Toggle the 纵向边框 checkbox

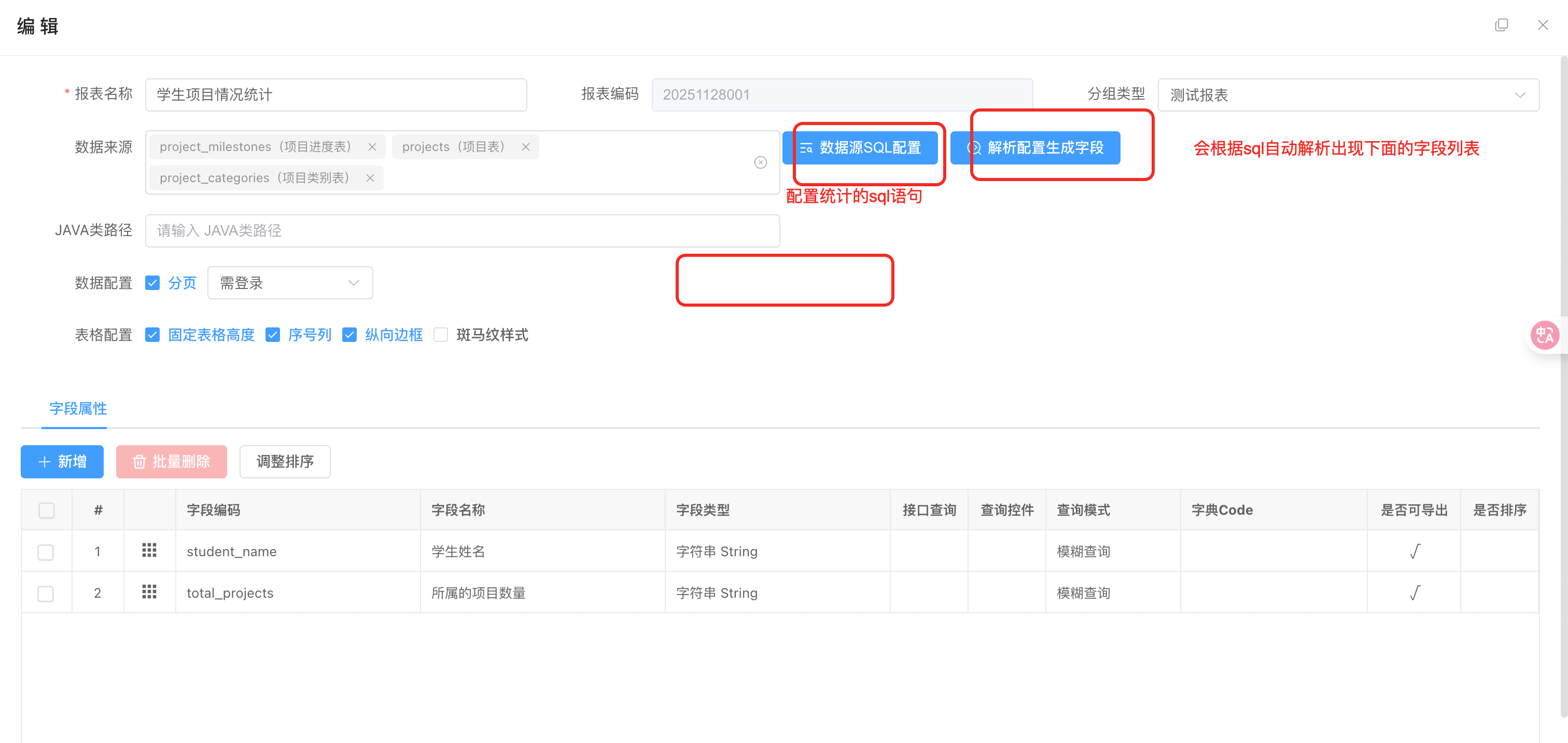point(349,335)
